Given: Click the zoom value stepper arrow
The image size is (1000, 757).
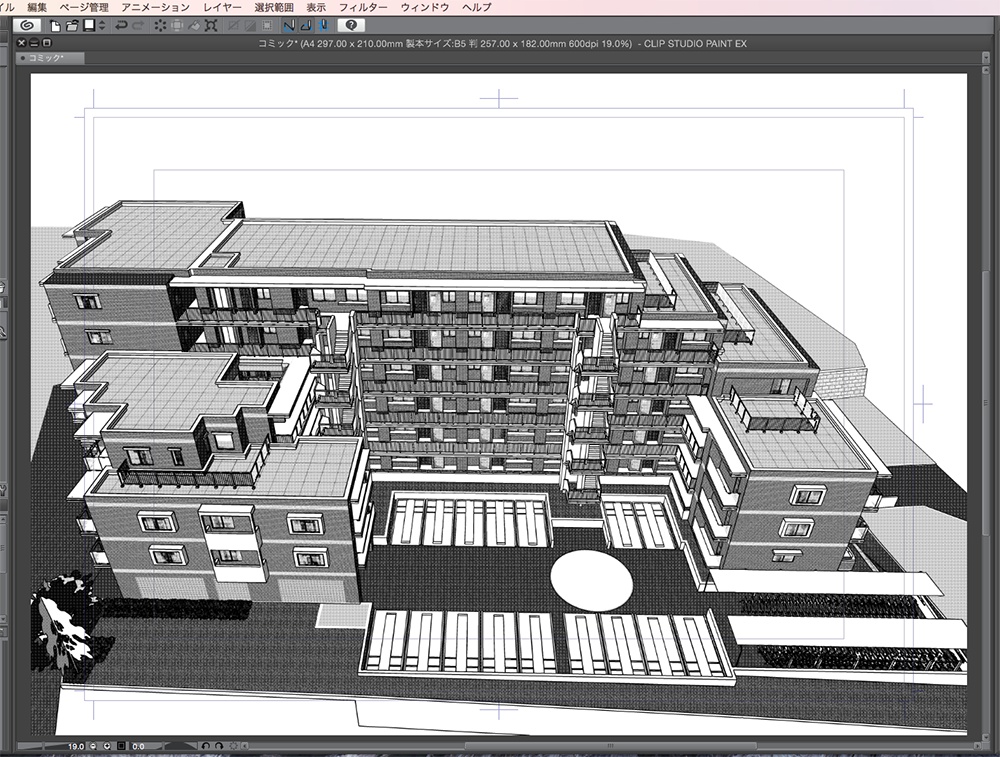Looking at the screenshot, I should pos(93,747).
